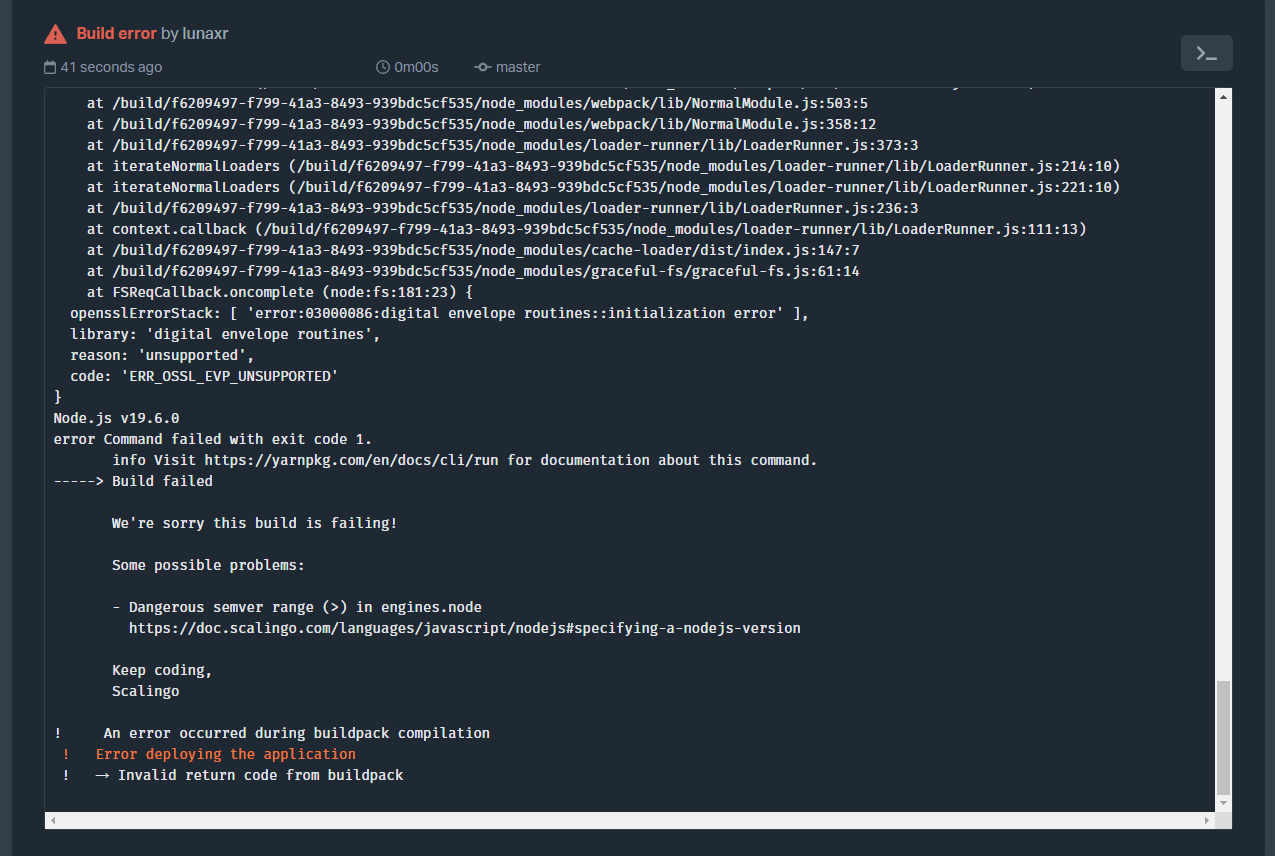Viewport: 1275px width, 856px height.
Task: Click the left arrow of the horizontal scrollbar
Action: coord(52,821)
